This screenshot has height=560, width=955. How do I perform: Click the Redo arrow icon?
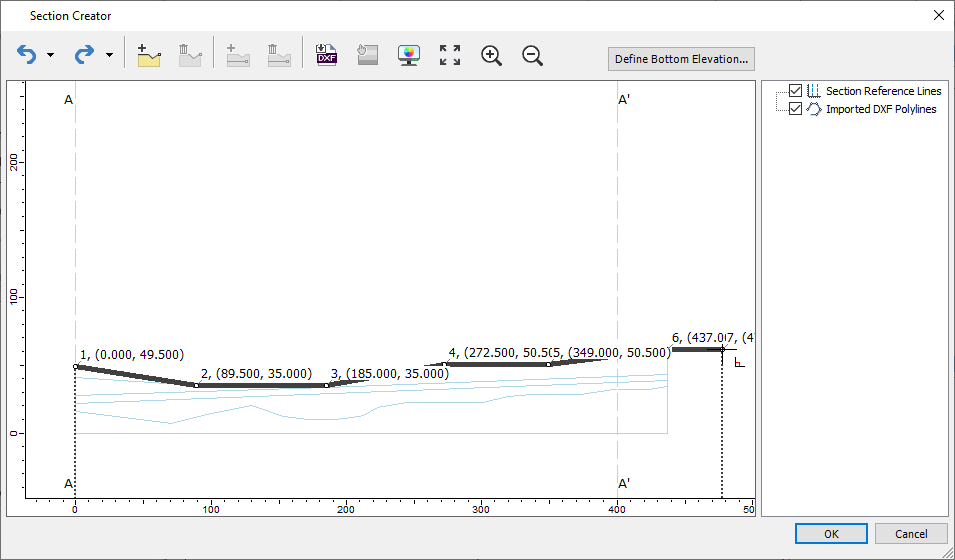[x=85, y=55]
